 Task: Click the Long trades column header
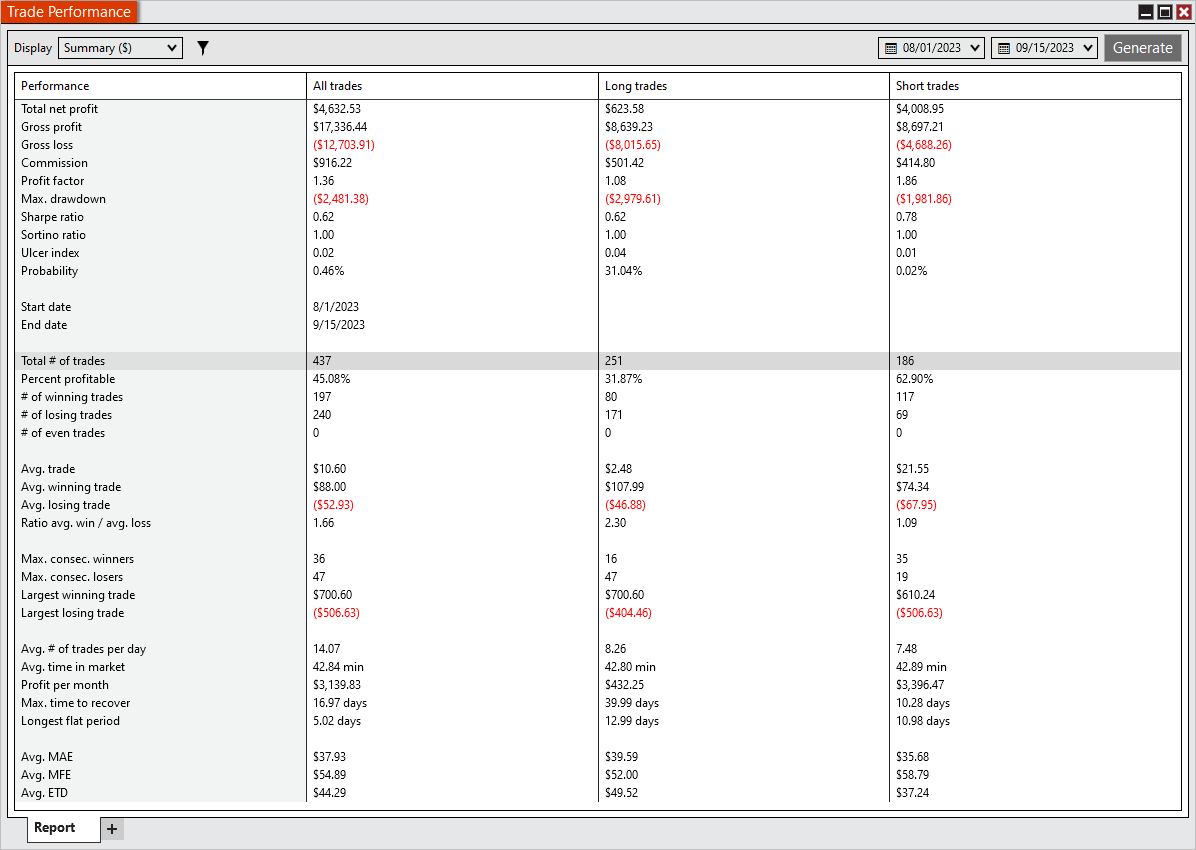pos(636,86)
